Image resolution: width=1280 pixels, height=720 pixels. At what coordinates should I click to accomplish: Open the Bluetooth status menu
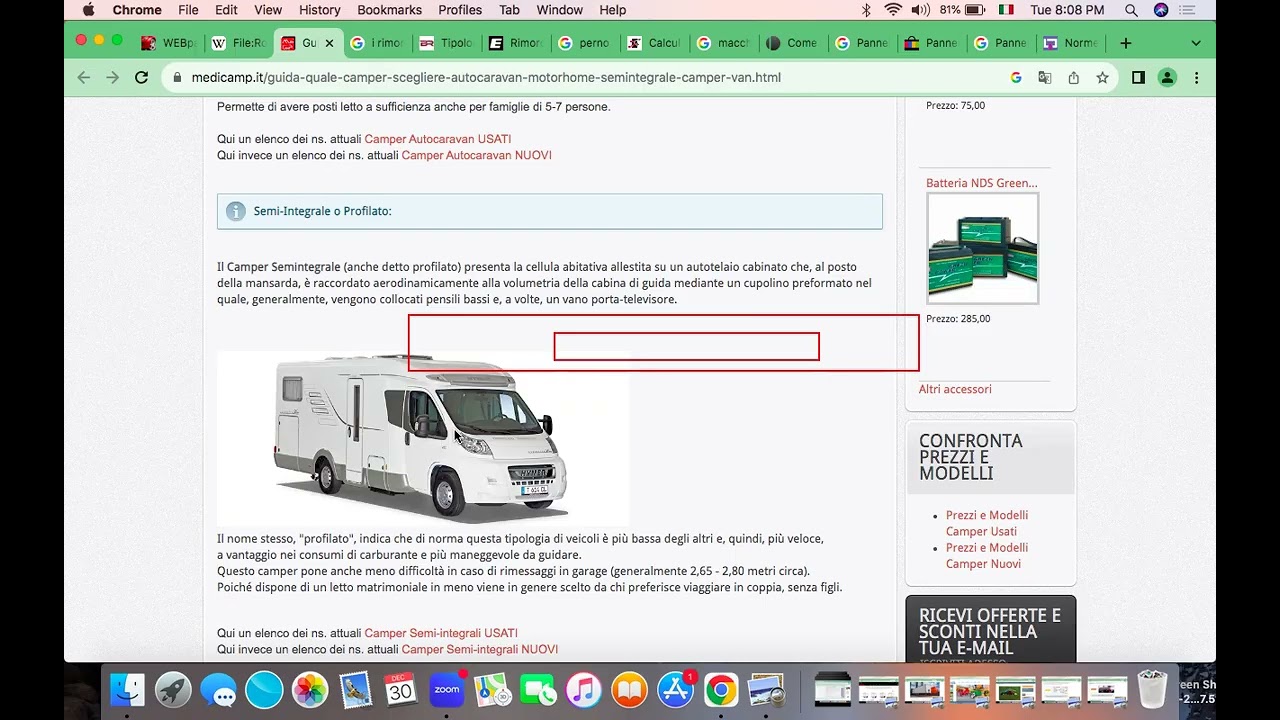click(x=866, y=10)
